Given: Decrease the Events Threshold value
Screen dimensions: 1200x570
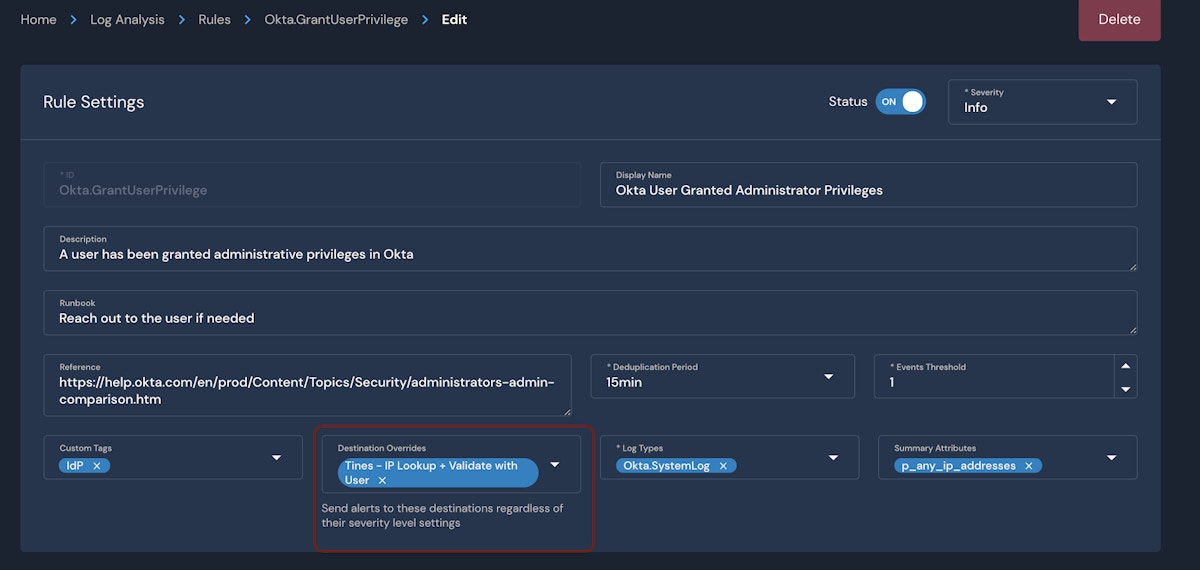Looking at the screenshot, I should point(1126,389).
